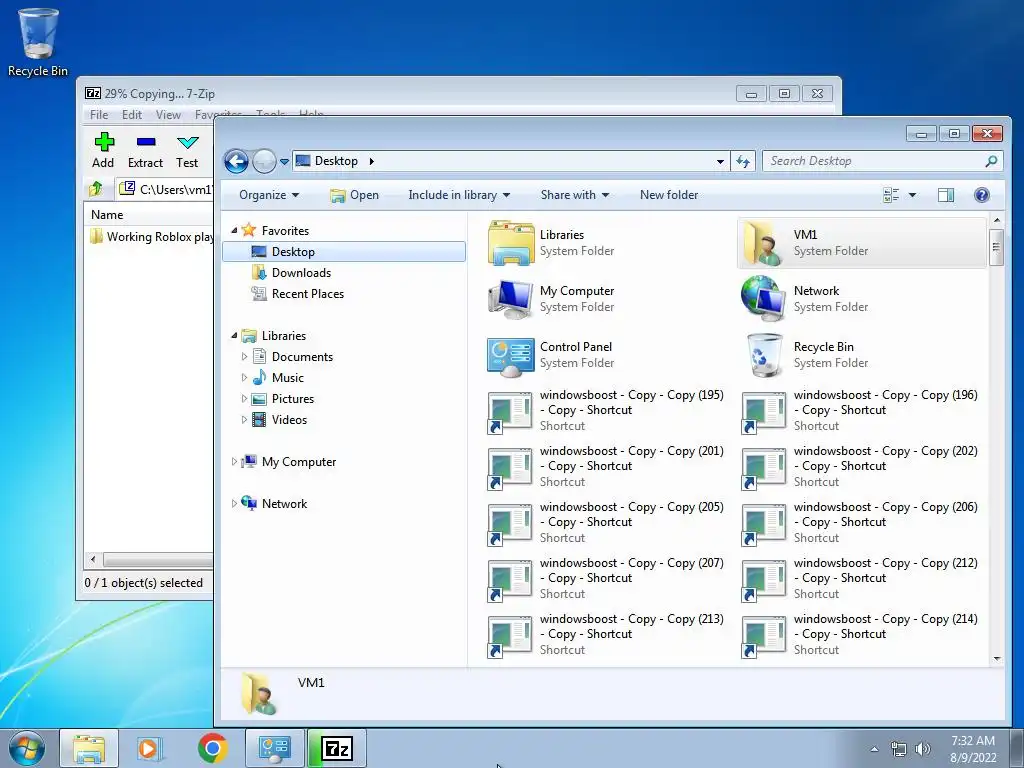1024x768 pixels.
Task: Expand My Computer in navigation pane
Action: [234, 462]
